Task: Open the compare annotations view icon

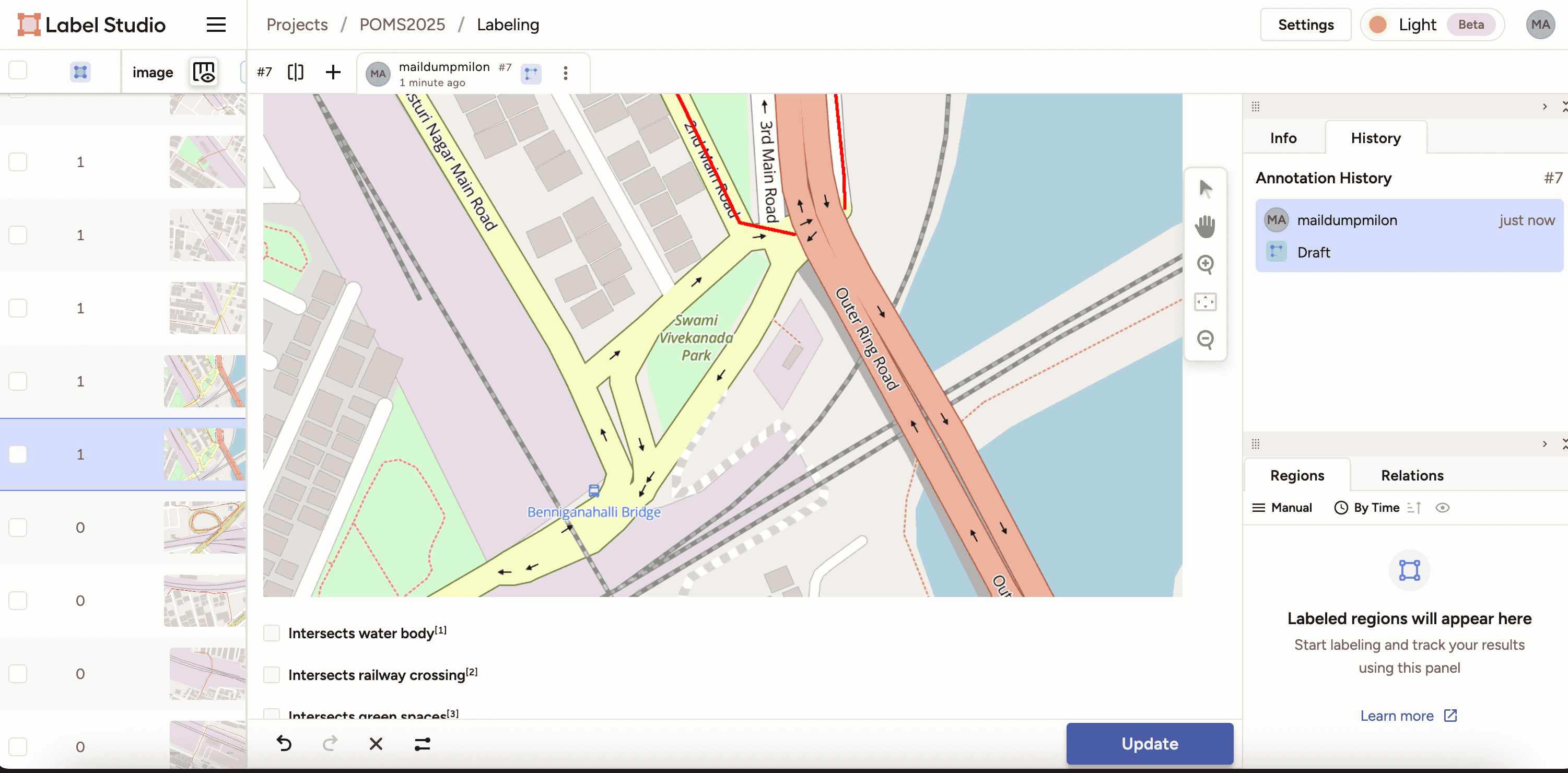Action: 295,73
